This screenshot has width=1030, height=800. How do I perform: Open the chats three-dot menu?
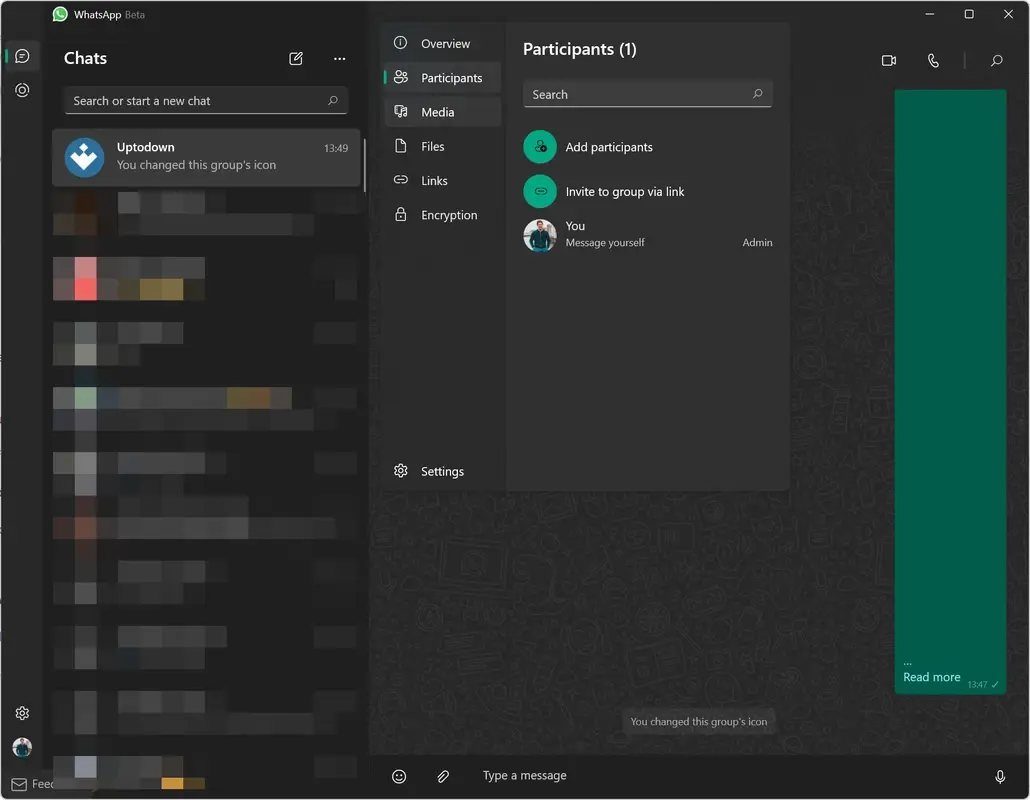339,59
